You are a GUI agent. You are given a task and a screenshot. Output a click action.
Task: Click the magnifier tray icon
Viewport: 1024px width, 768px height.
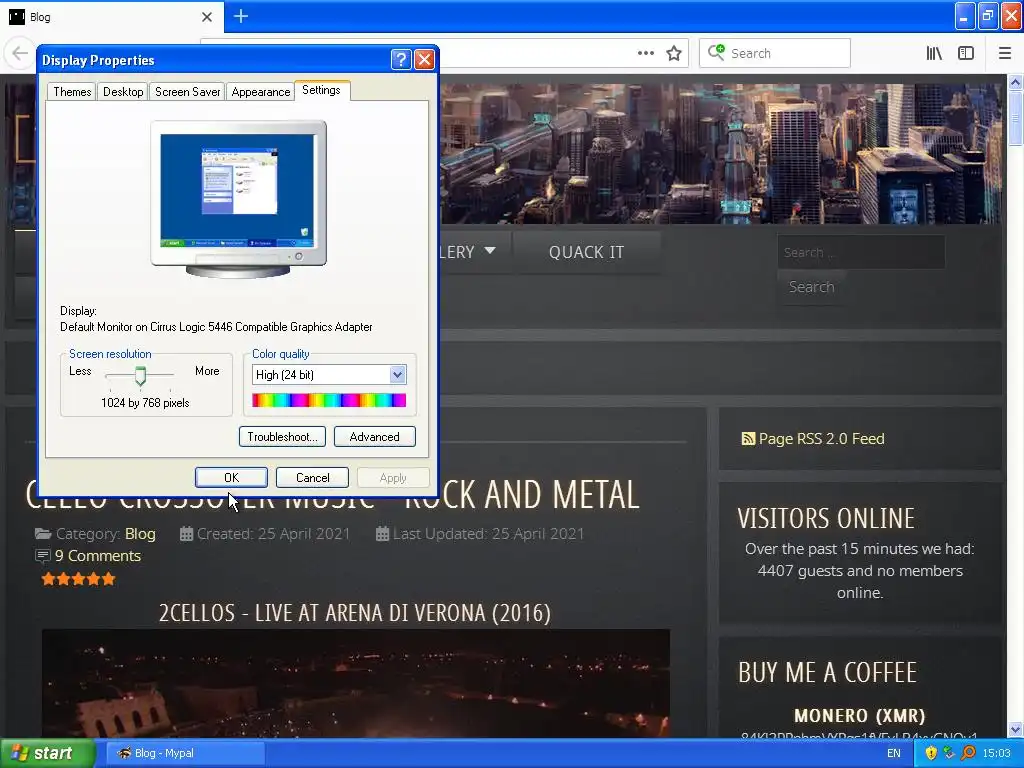pos(968,753)
